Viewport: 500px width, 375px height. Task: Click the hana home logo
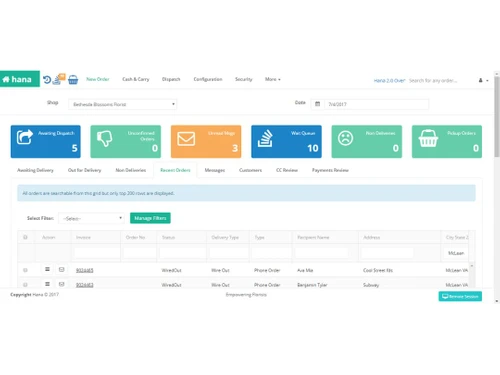click(x=20, y=79)
